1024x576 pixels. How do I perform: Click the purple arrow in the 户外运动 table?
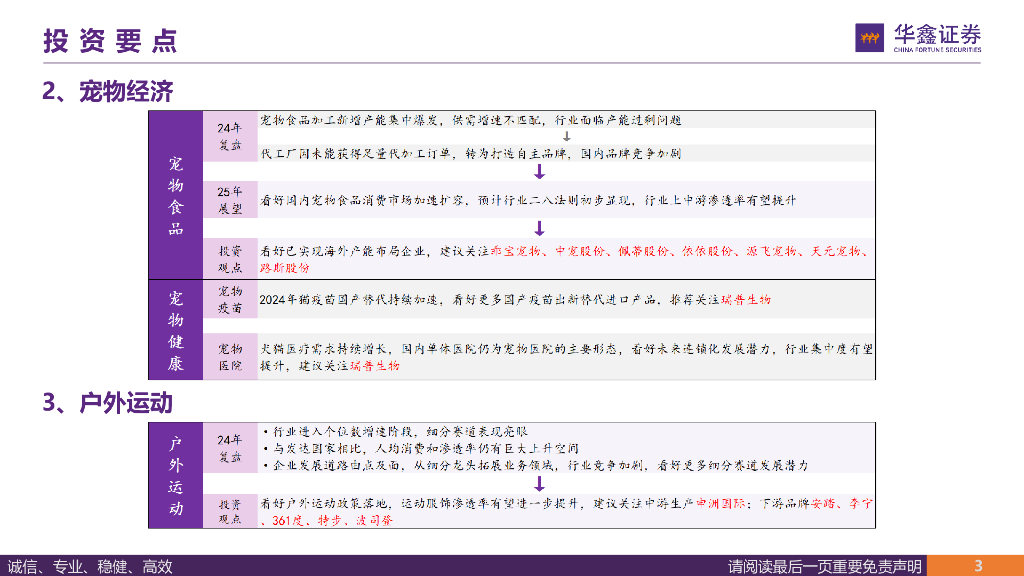click(539, 484)
